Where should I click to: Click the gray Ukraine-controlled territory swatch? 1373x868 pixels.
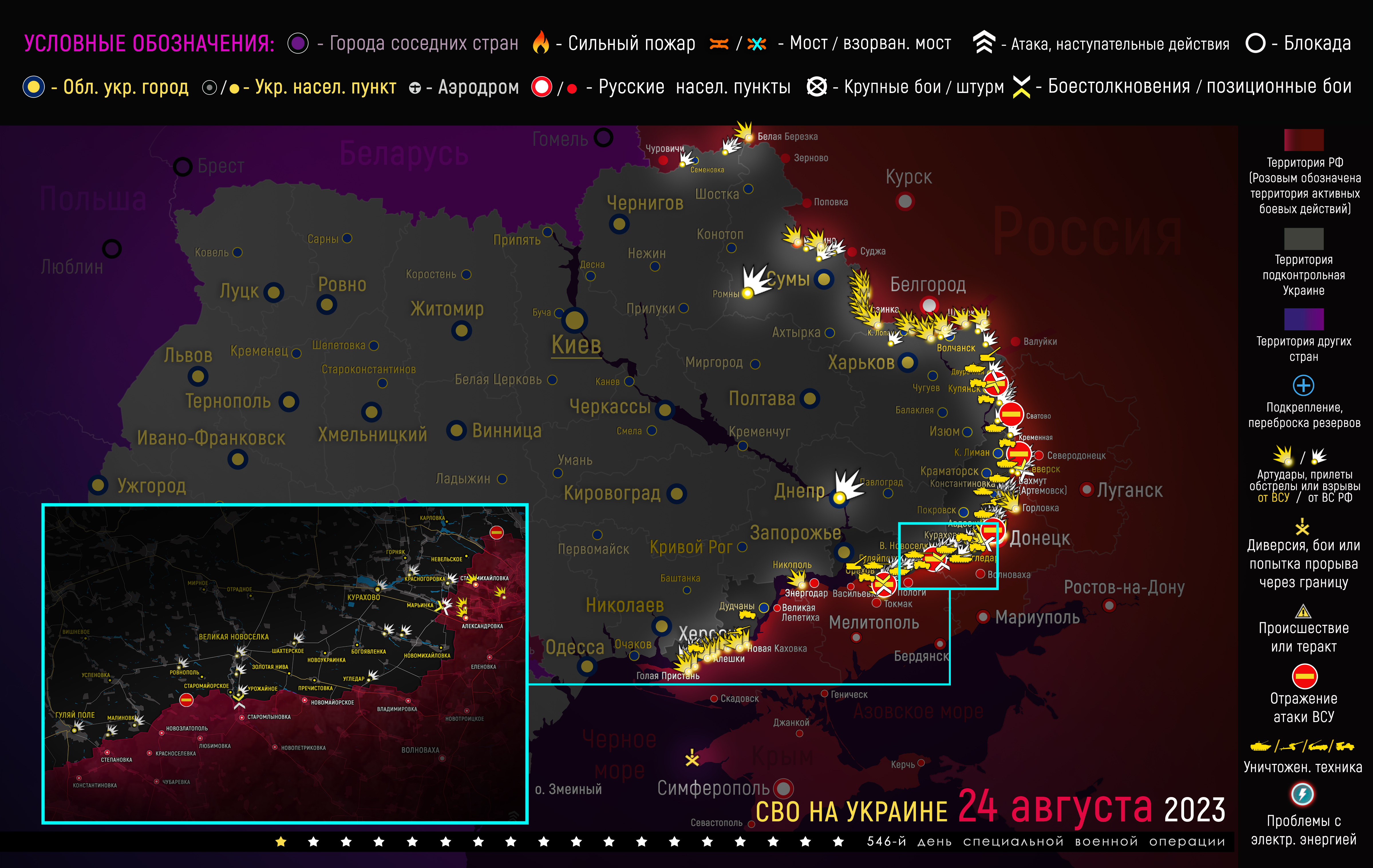(x=1303, y=238)
